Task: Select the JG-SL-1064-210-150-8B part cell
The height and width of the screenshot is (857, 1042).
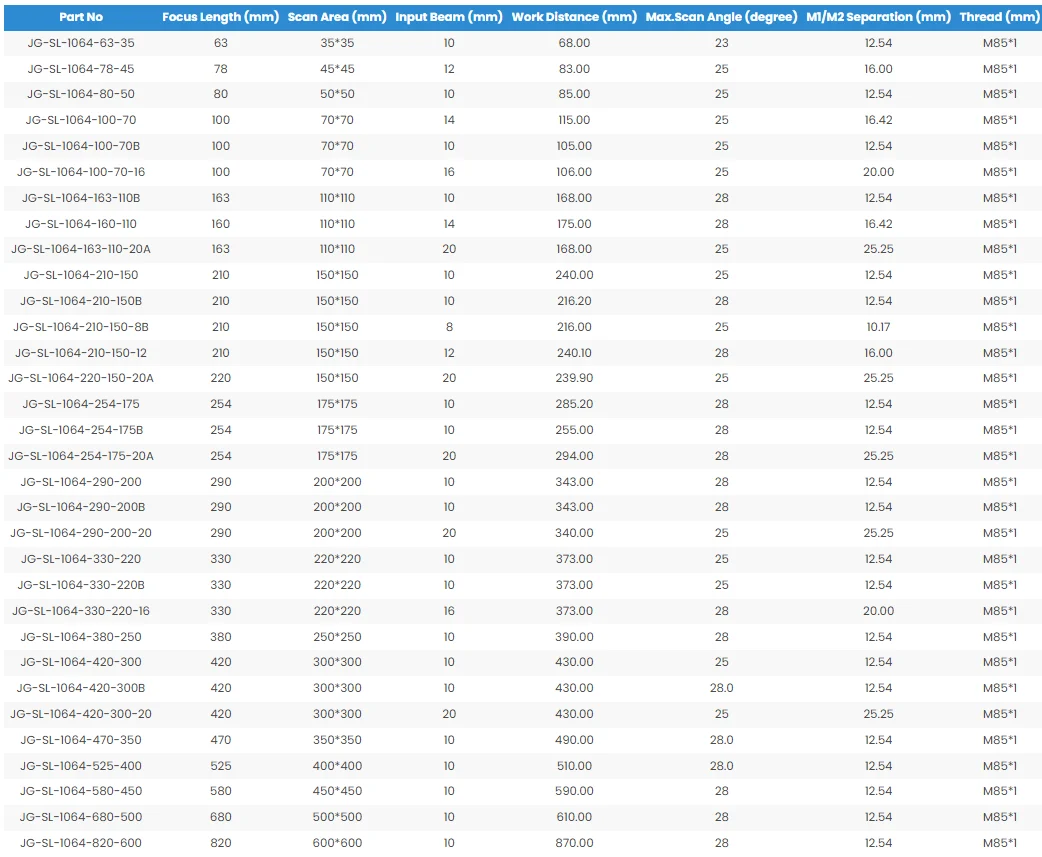Action: click(x=81, y=327)
